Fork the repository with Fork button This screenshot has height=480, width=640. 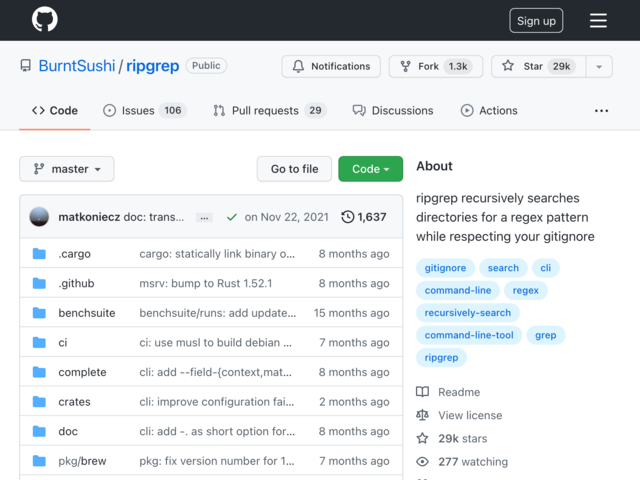(436, 66)
